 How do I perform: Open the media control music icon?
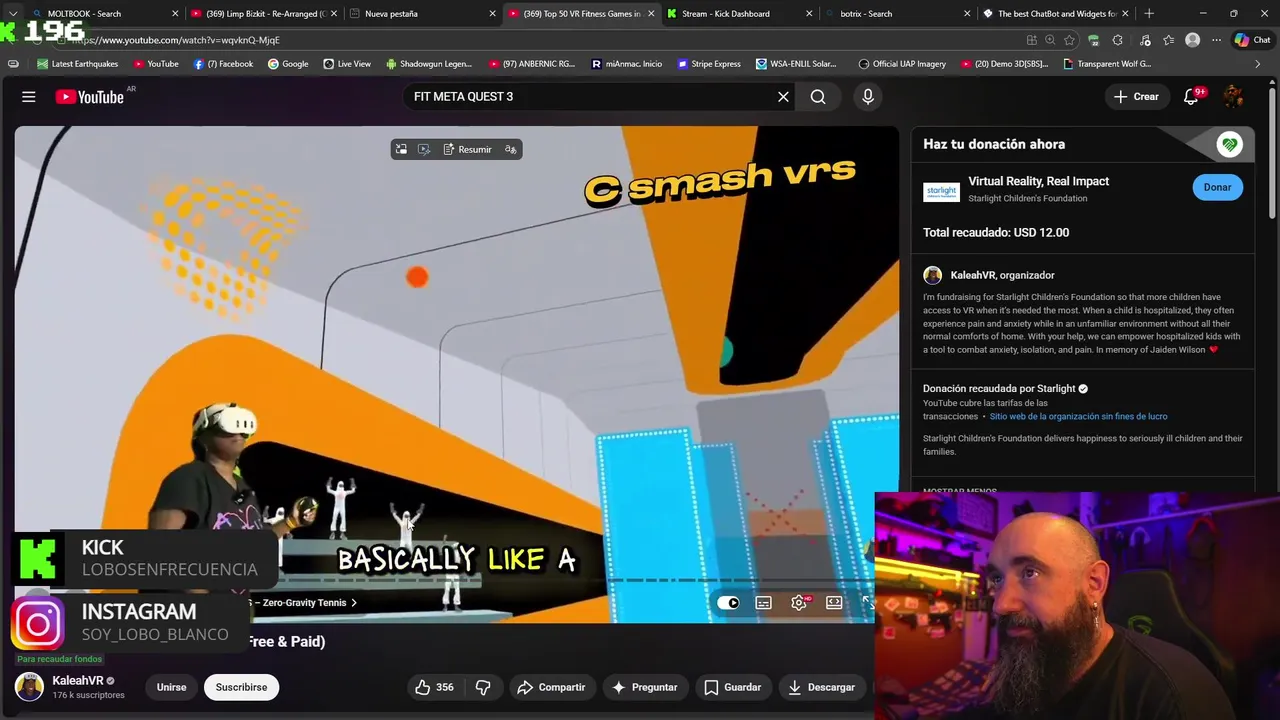click(1145, 40)
